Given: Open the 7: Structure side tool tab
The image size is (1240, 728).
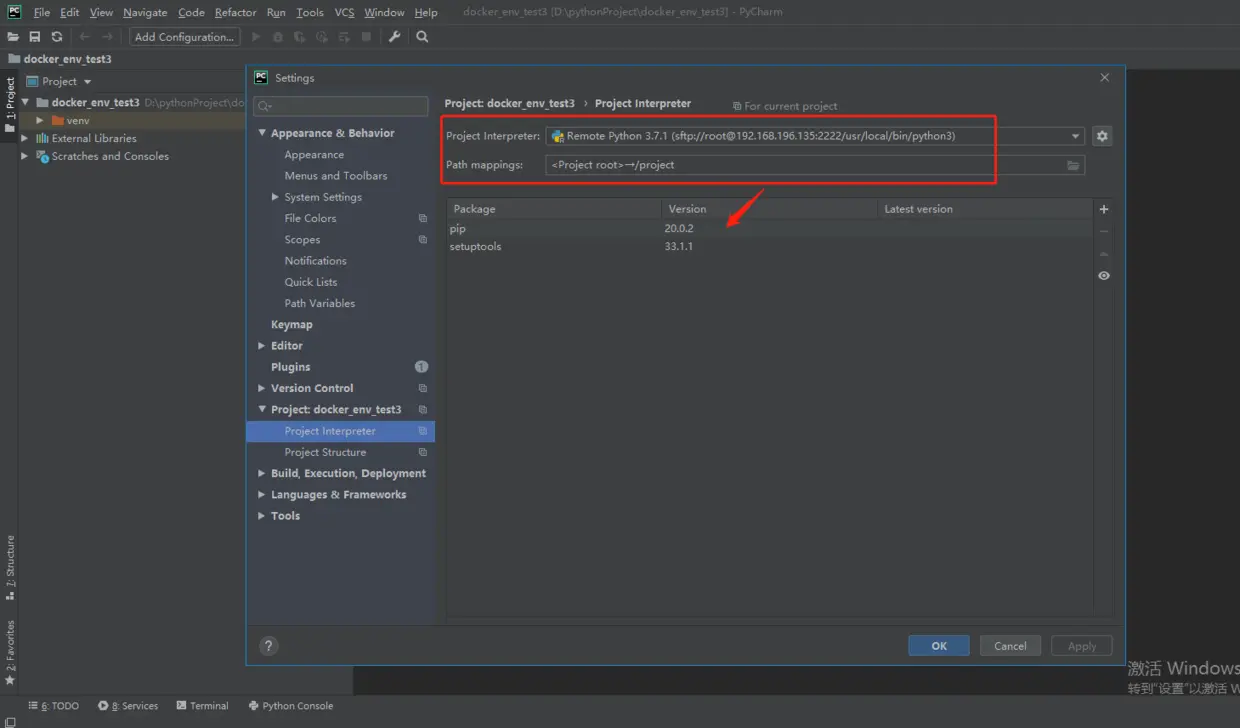Looking at the screenshot, I should (x=10, y=567).
